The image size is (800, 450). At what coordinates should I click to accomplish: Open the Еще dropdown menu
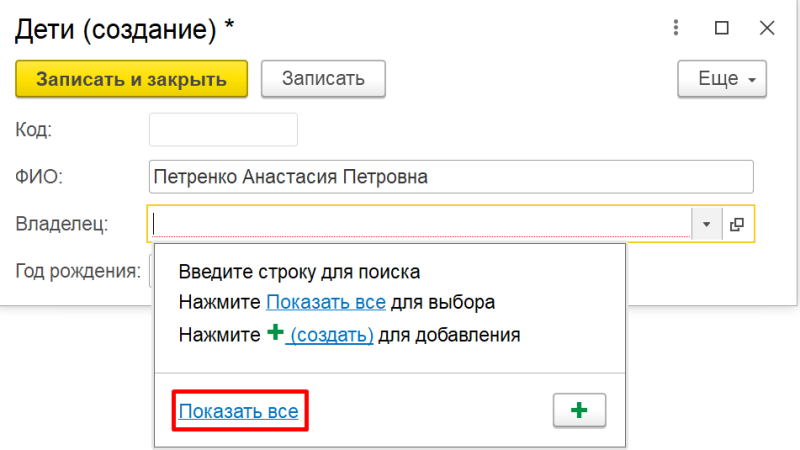722,79
